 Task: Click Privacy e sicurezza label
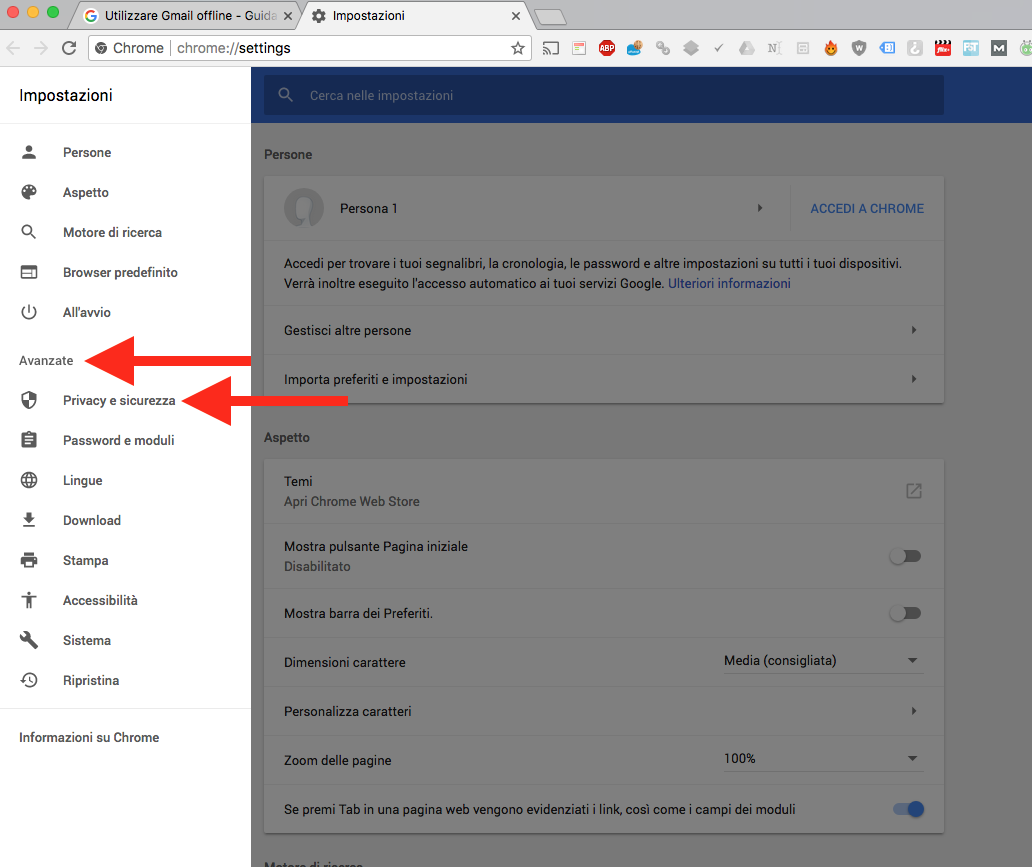[x=119, y=400]
